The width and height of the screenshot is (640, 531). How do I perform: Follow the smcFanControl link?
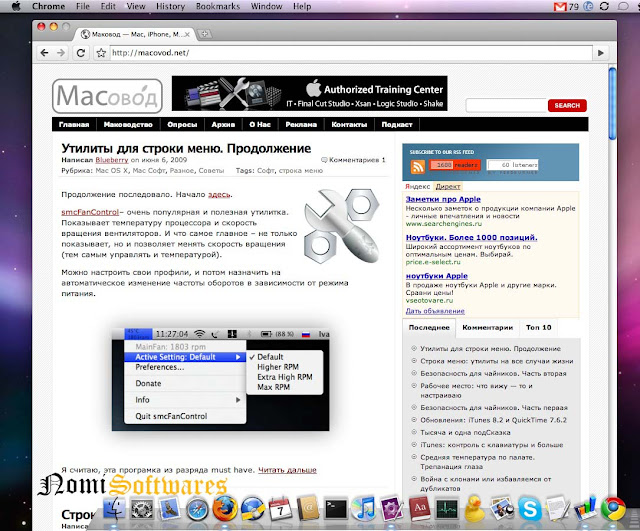click(90, 212)
